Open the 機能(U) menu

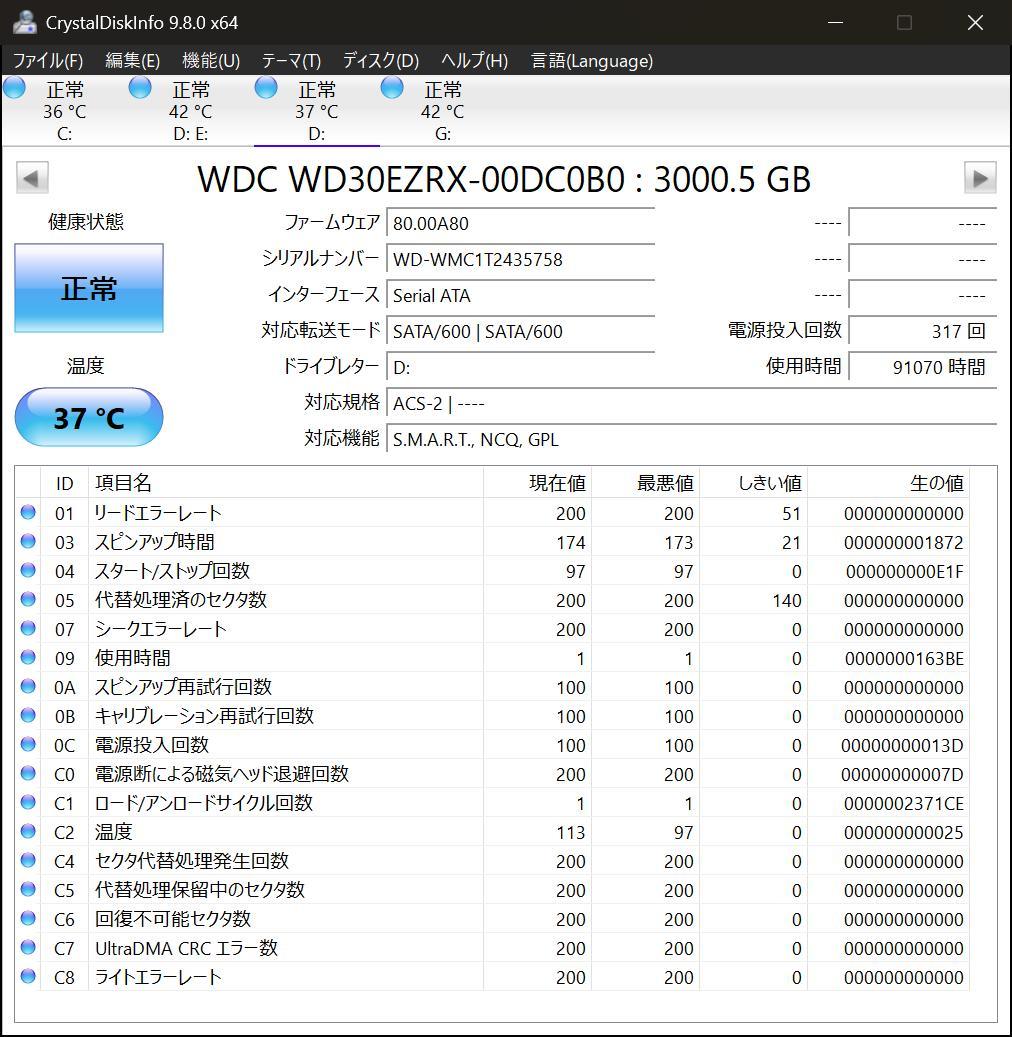coord(211,61)
